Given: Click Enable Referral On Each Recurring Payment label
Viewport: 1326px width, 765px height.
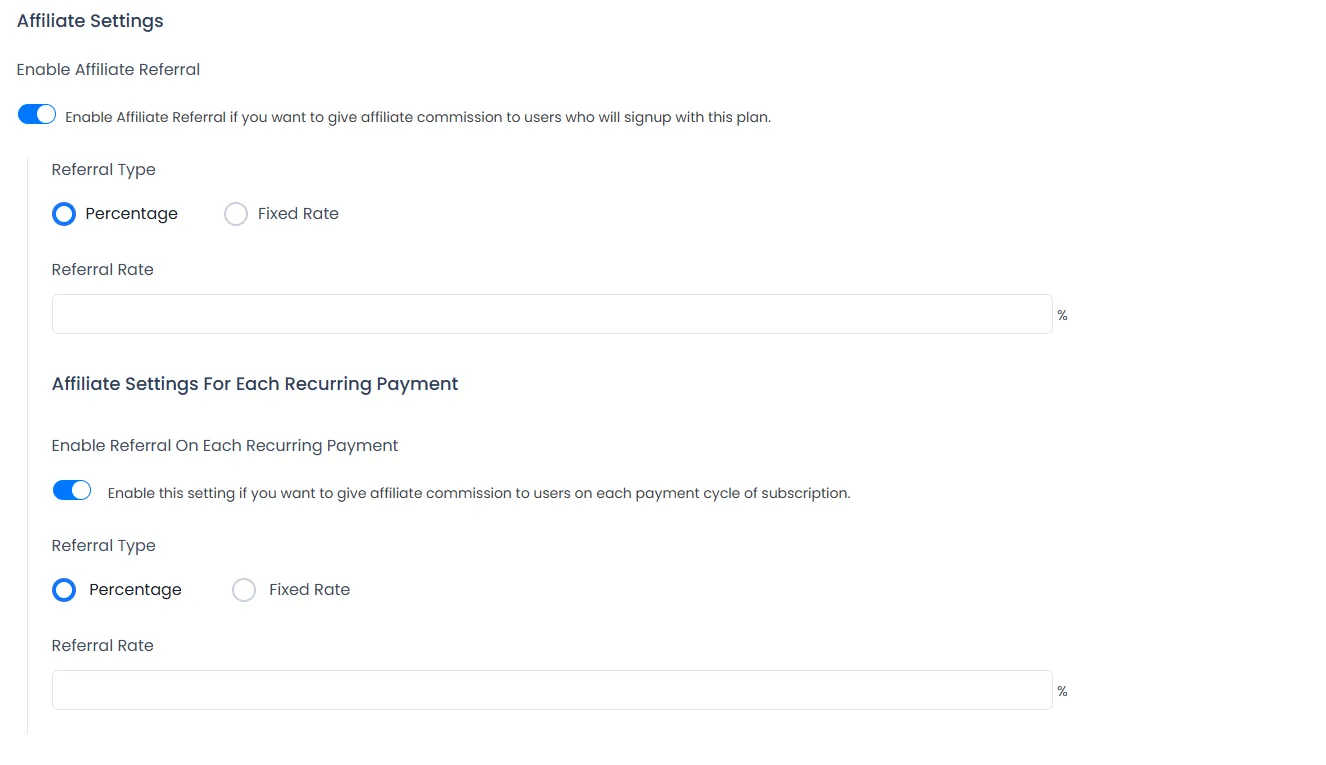Looking at the screenshot, I should point(225,446).
